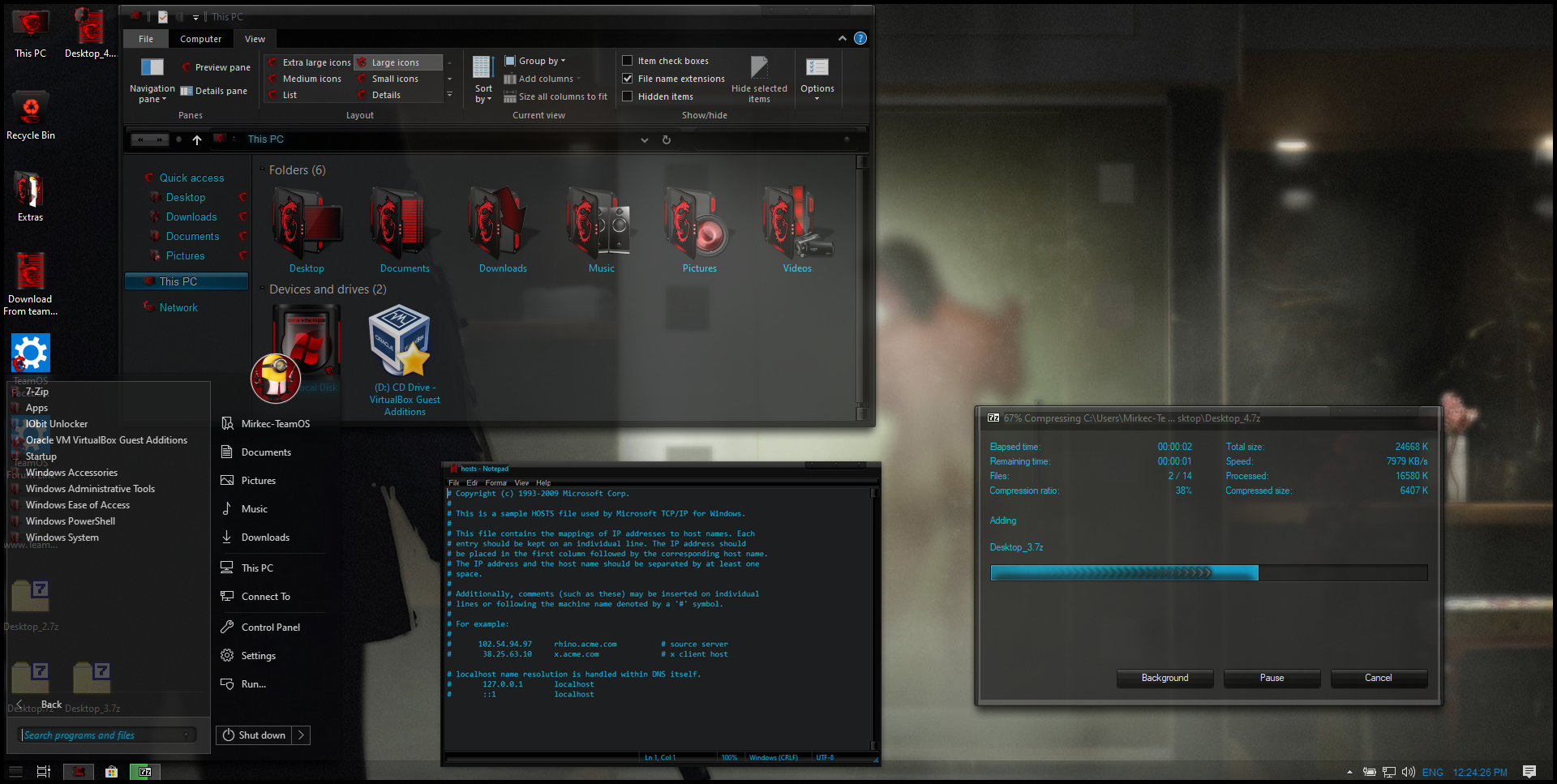Click Background button in 7-Zip dialog

pyautogui.click(x=1165, y=678)
